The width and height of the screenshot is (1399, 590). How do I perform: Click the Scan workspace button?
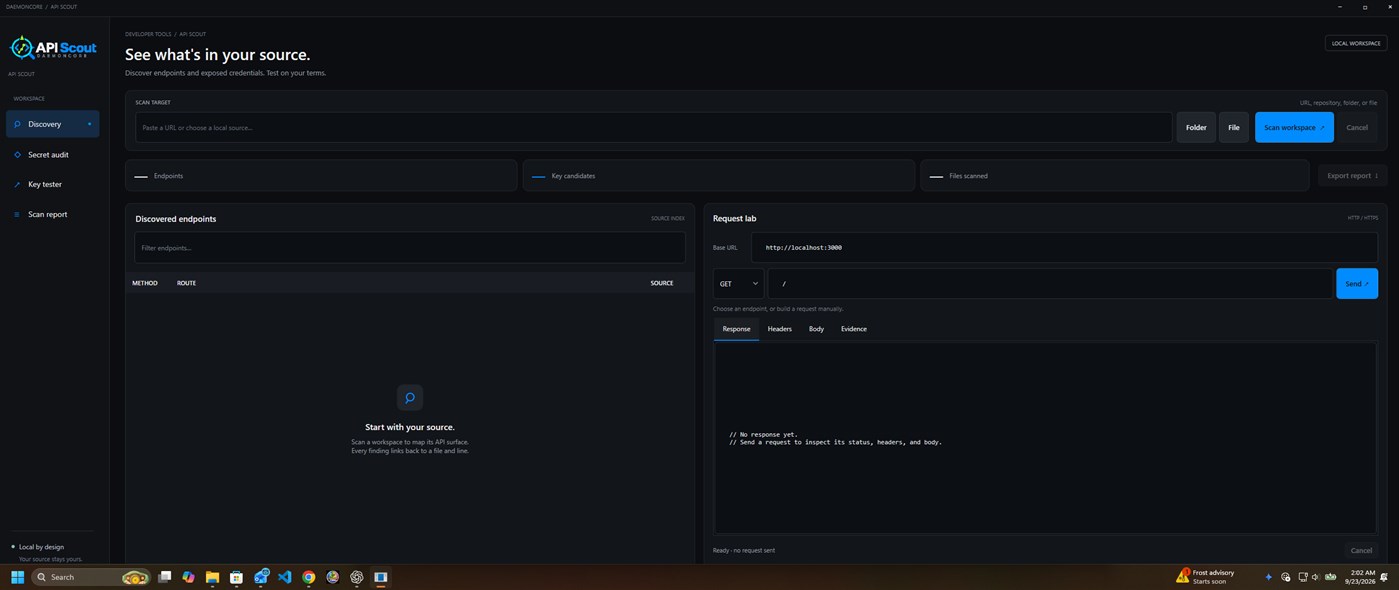click(1294, 127)
